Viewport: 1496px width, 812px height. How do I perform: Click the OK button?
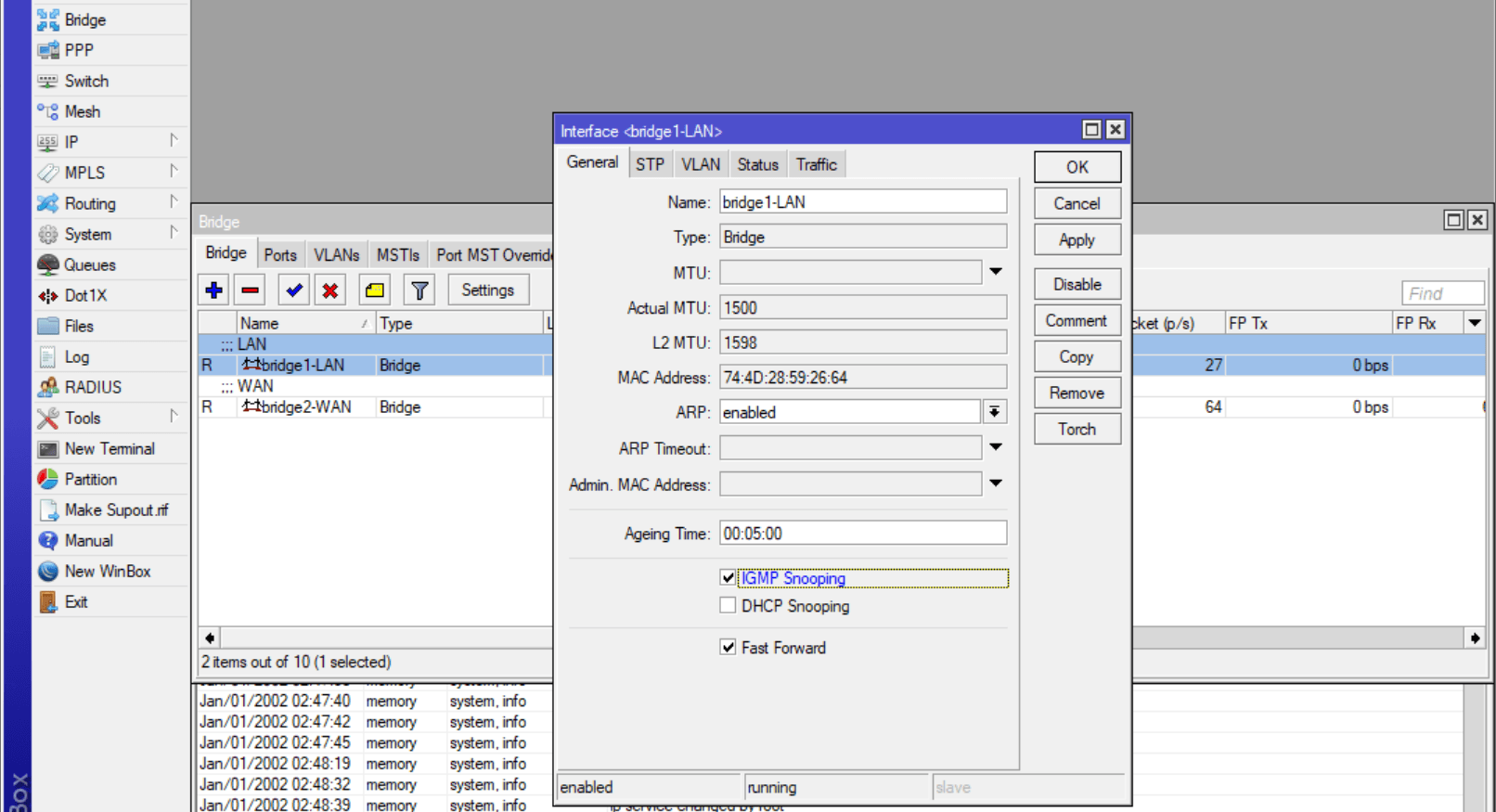(1077, 167)
